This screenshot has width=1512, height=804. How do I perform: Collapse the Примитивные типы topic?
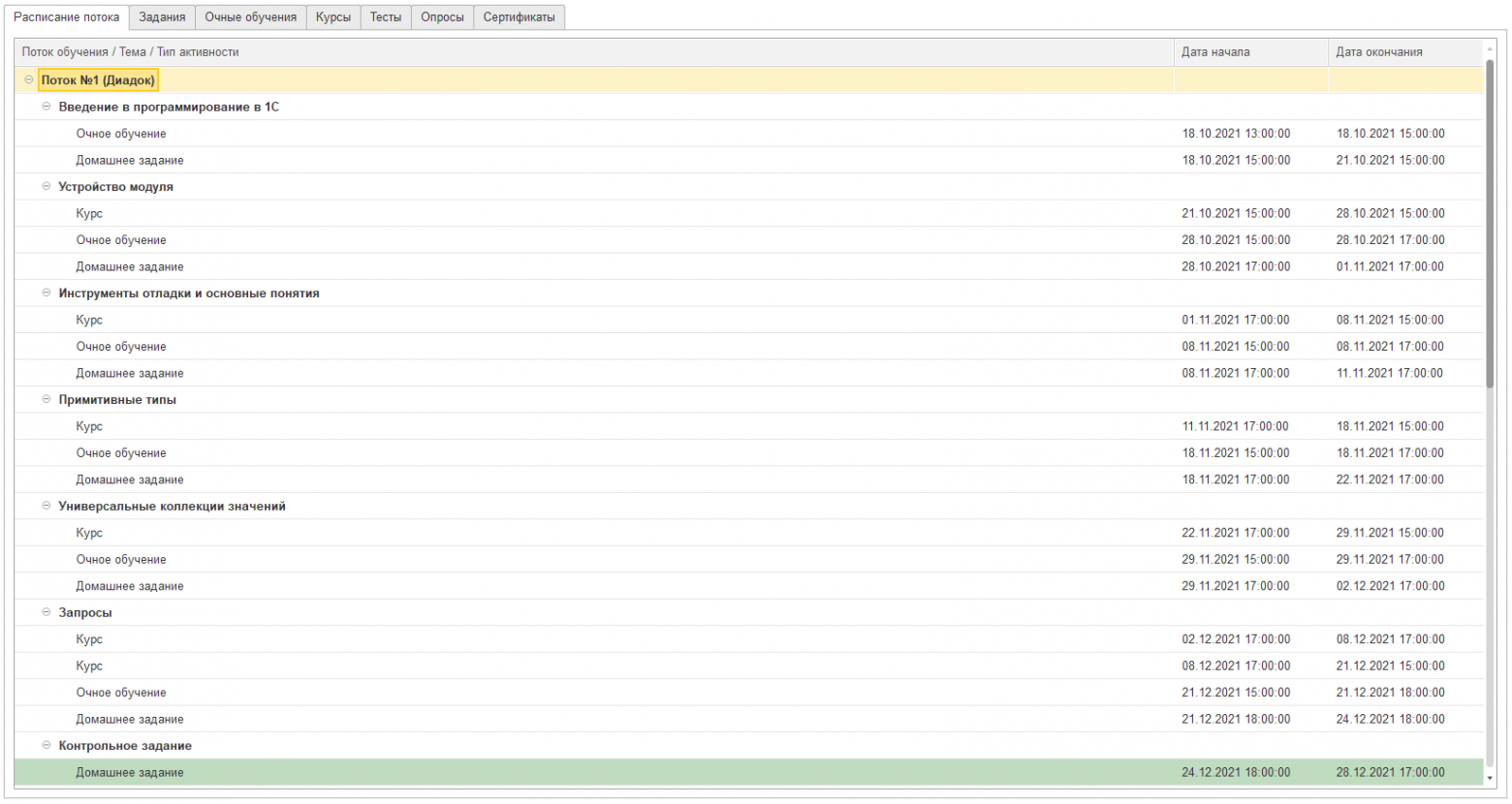click(46, 400)
